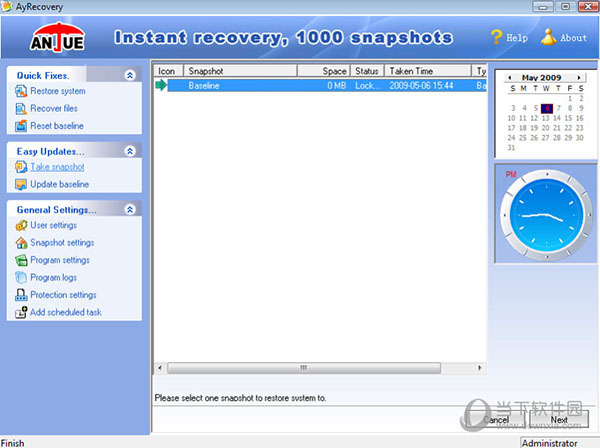Open Snapshot settings link
Screen dimensions: 600x448
(62, 243)
